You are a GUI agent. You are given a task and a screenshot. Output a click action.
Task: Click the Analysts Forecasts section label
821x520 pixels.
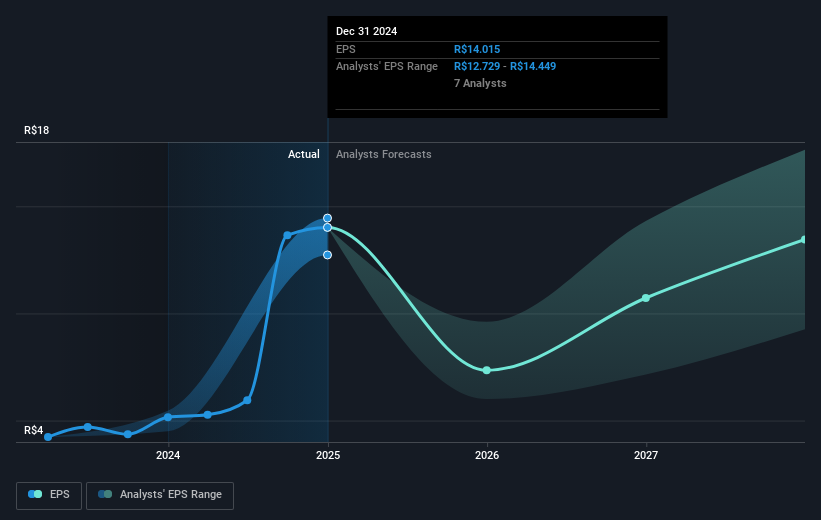(x=384, y=154)
